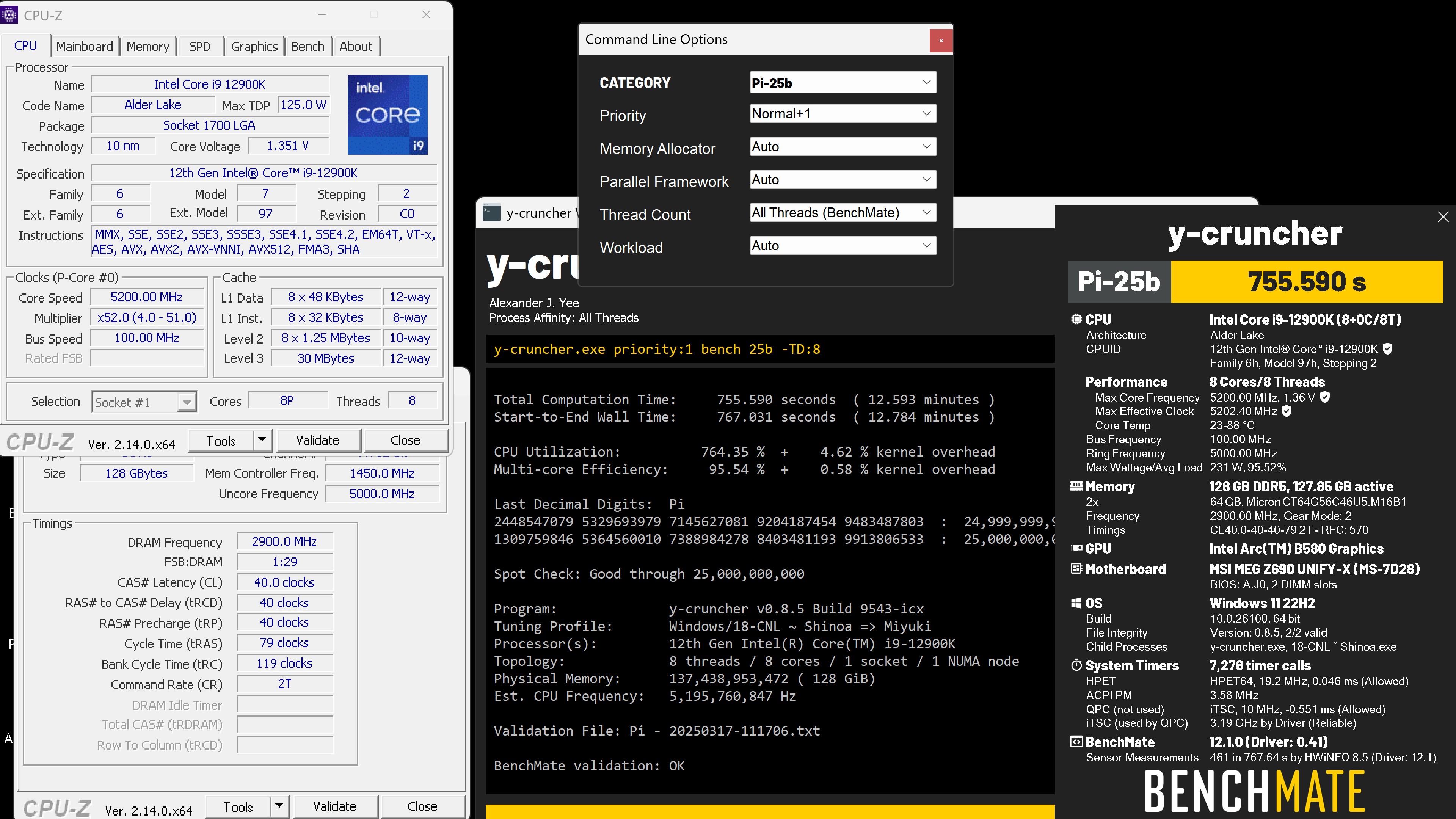Screen dimensions: 1456x819
Task: Click the DRAM Frequency 2900.0 MHz field
Action: 284,541
